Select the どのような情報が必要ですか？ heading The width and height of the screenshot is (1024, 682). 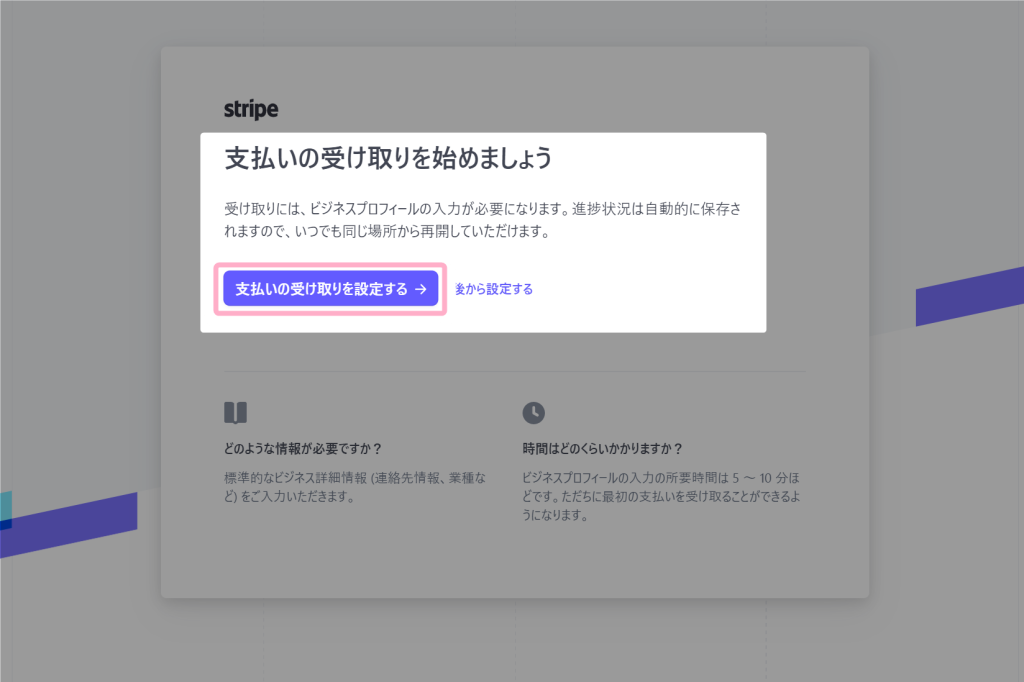pos(304,448)
